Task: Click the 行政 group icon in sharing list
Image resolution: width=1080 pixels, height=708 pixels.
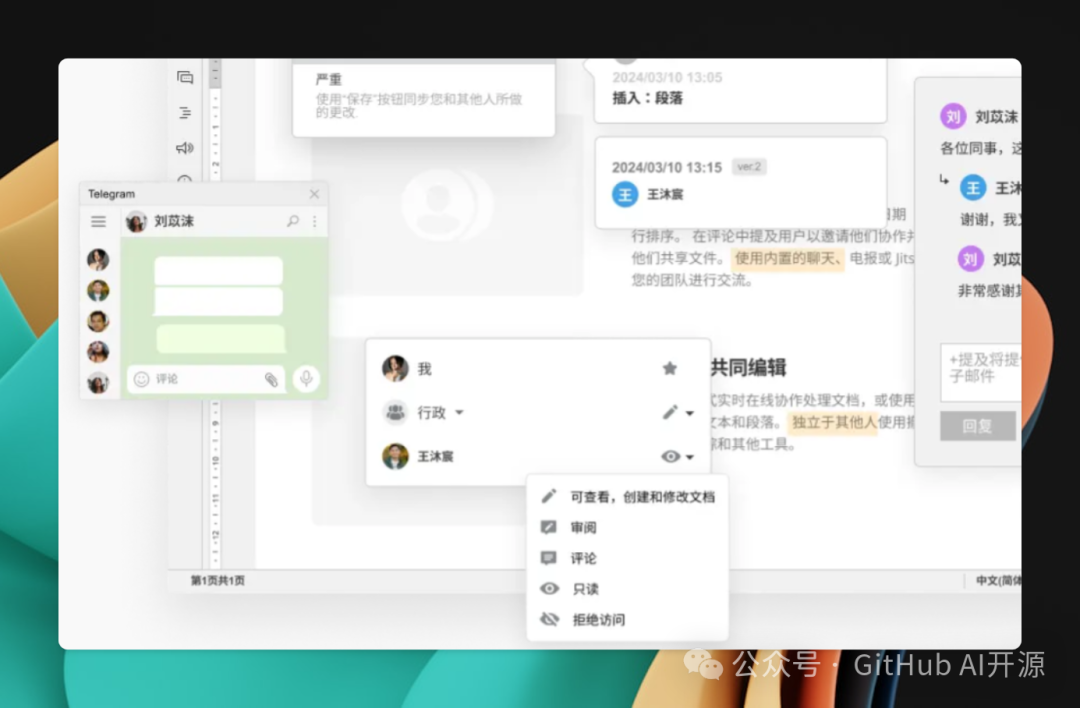Action: [x=395, y=413]
